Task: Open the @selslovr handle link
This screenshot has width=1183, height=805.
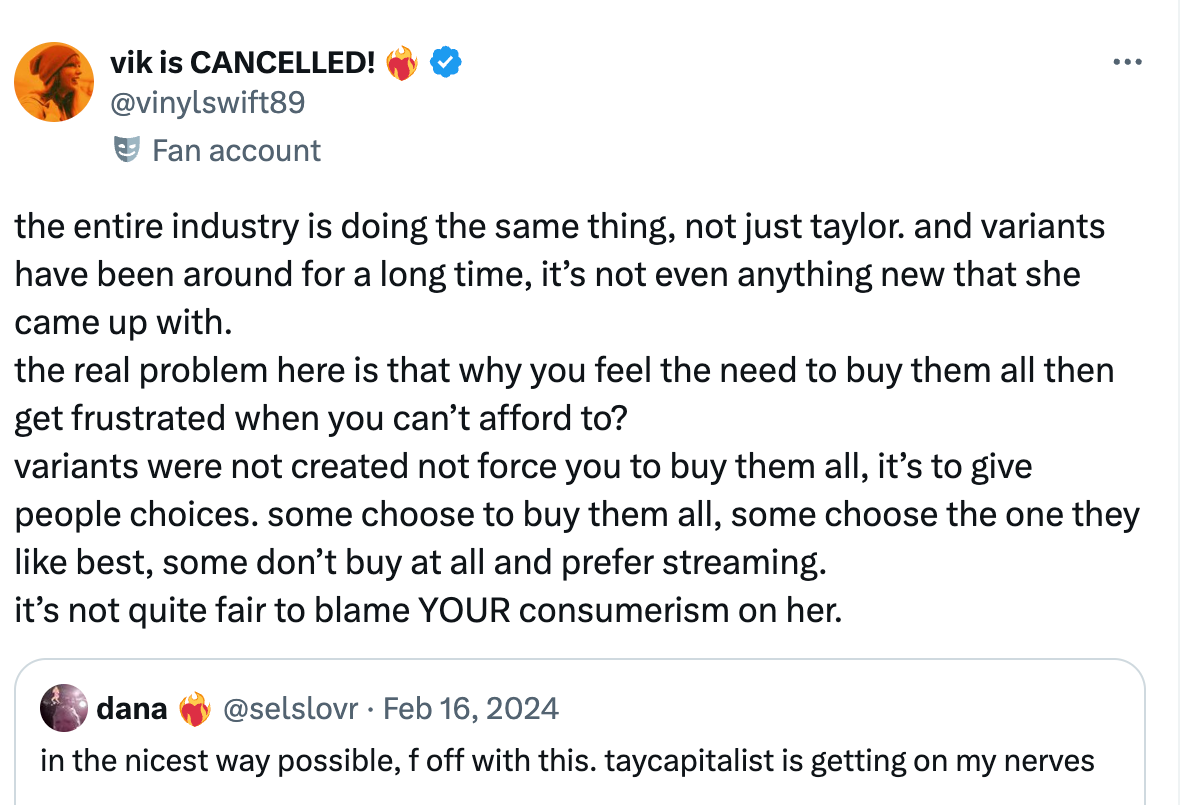Action: (291, 709)
